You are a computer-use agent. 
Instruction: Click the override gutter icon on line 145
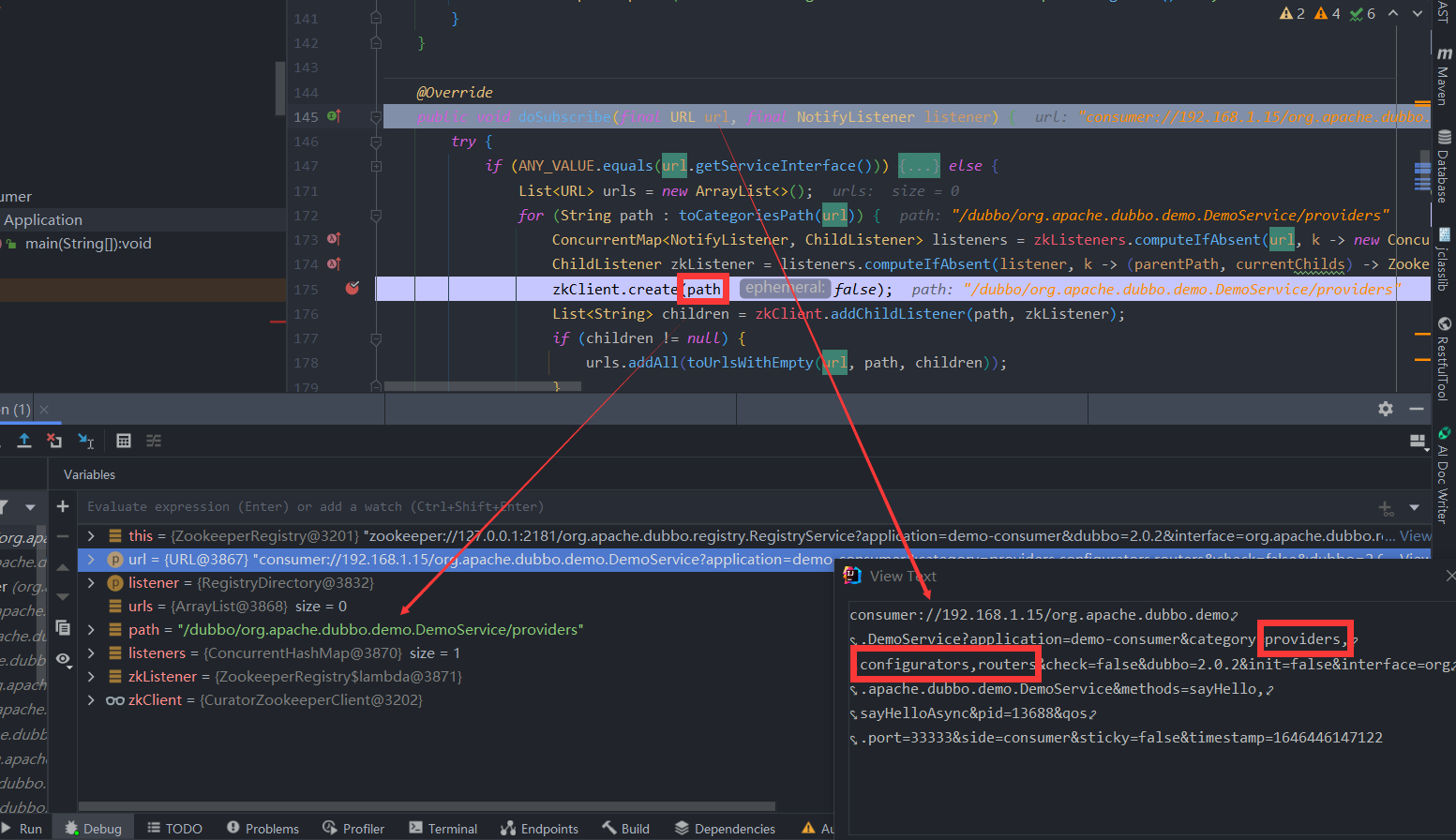[334, 116]
